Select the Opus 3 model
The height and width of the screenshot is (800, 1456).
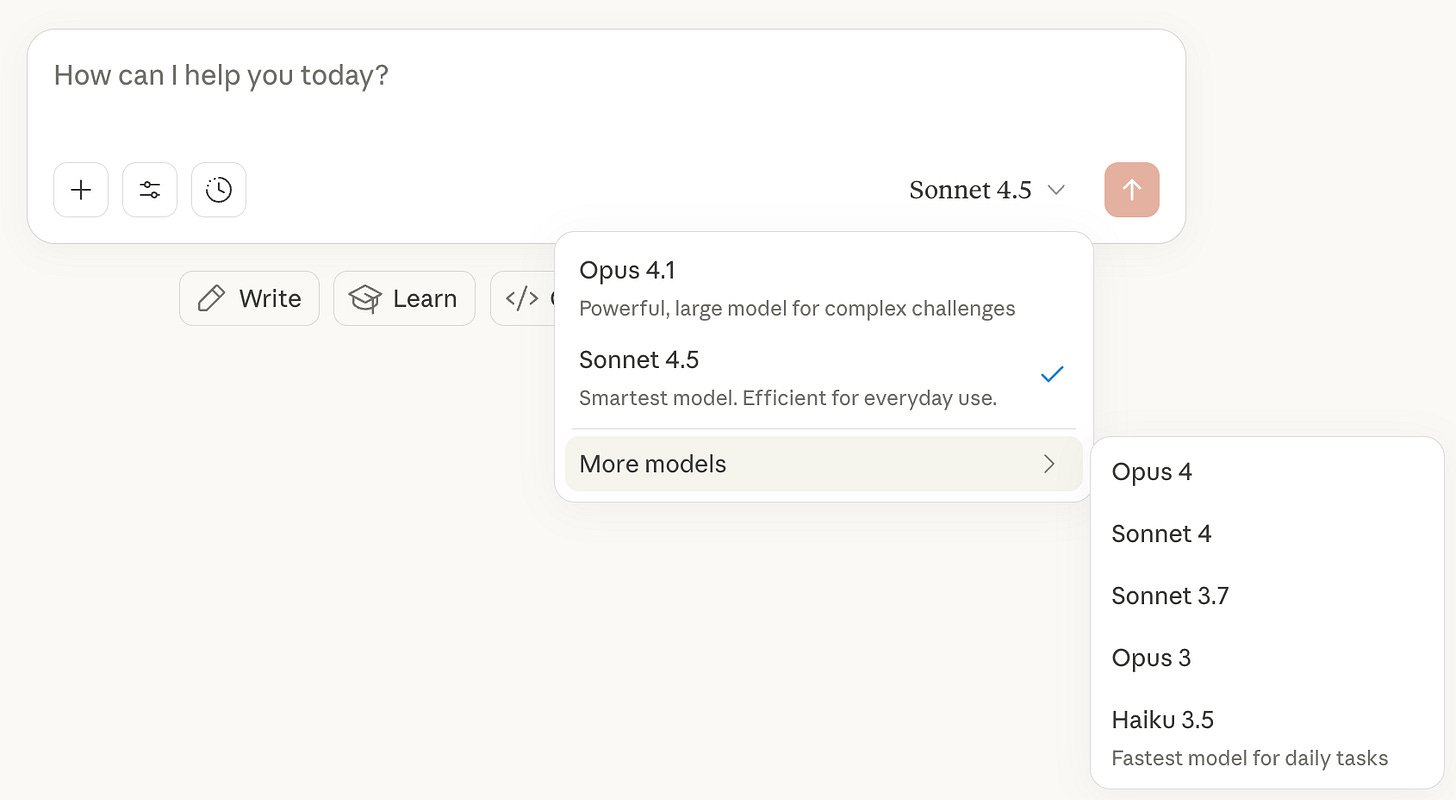1151,658
